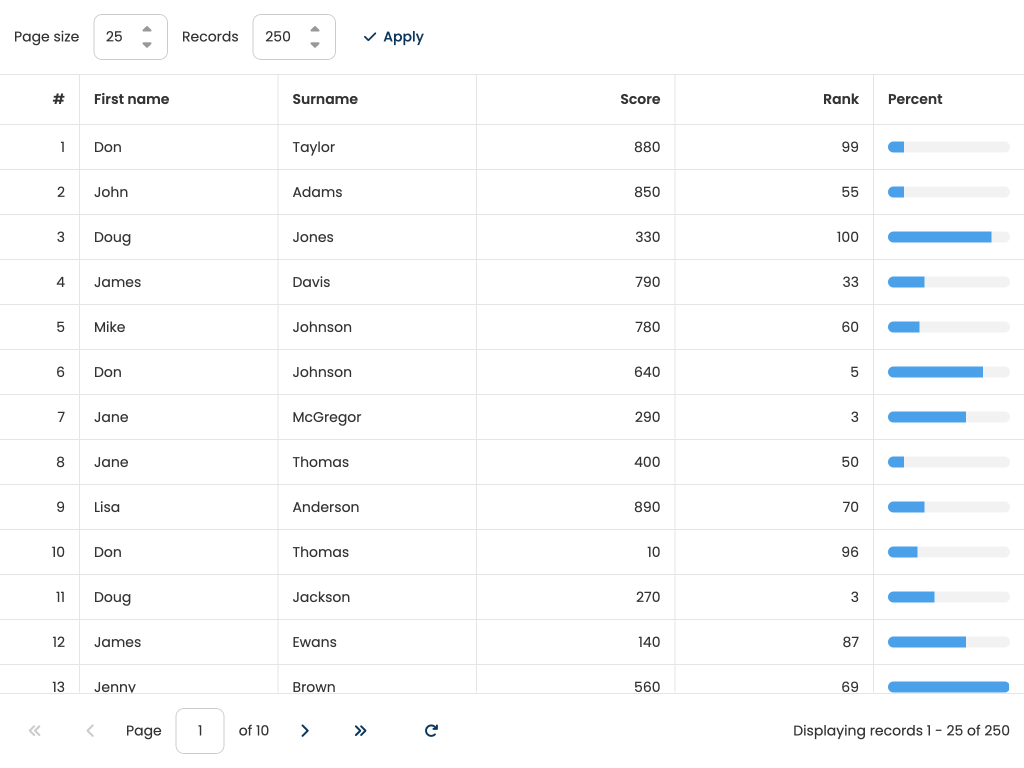The image size is (1024, 768).
Task: Decrease Page size with down arrow
Action: click(147, 45)
